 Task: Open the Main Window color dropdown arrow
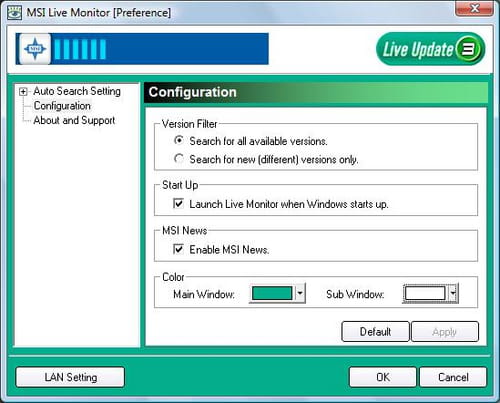pos(300,293)
